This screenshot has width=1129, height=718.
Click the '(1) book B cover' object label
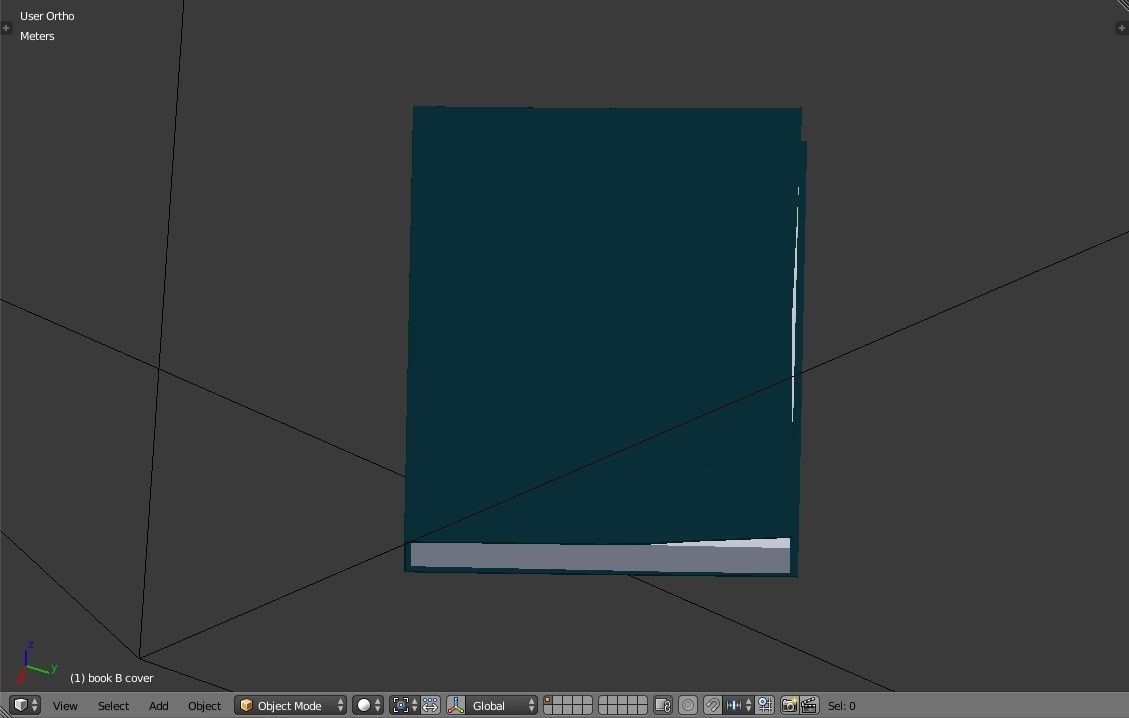(x=112, y=678)
